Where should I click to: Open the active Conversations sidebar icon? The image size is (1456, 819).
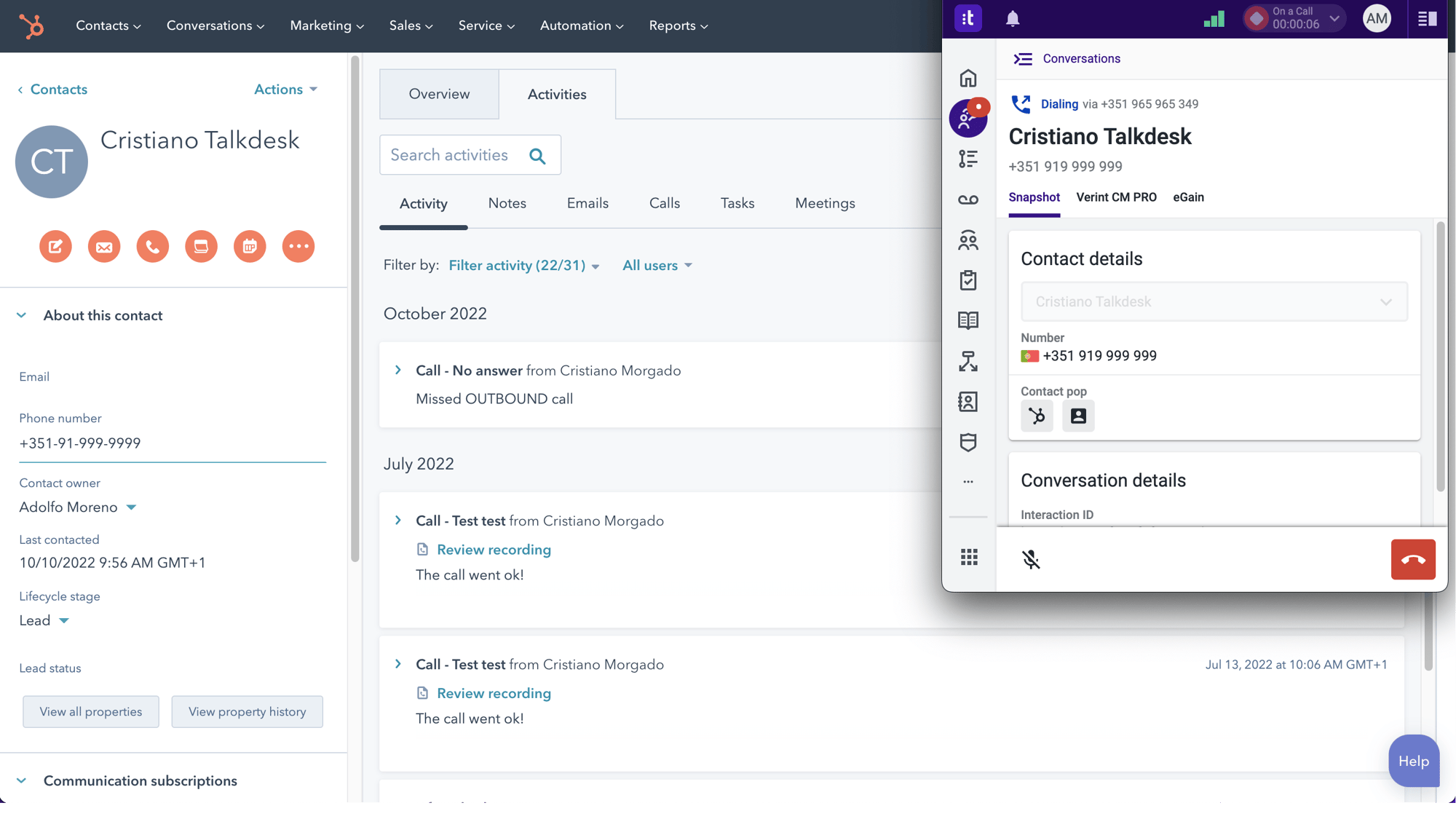click(x=968, y=118)
